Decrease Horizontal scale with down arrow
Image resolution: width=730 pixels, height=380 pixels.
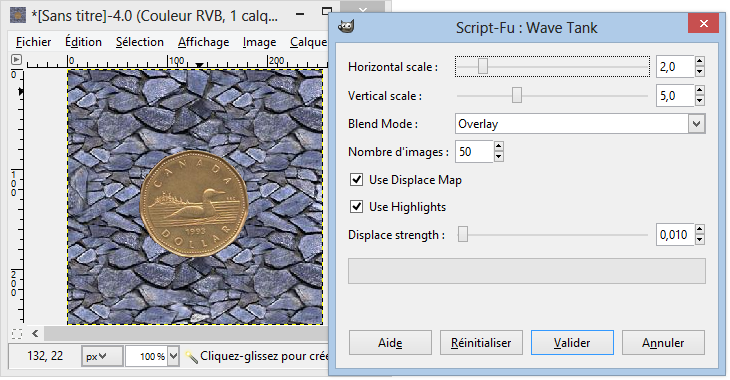point(699,72)
